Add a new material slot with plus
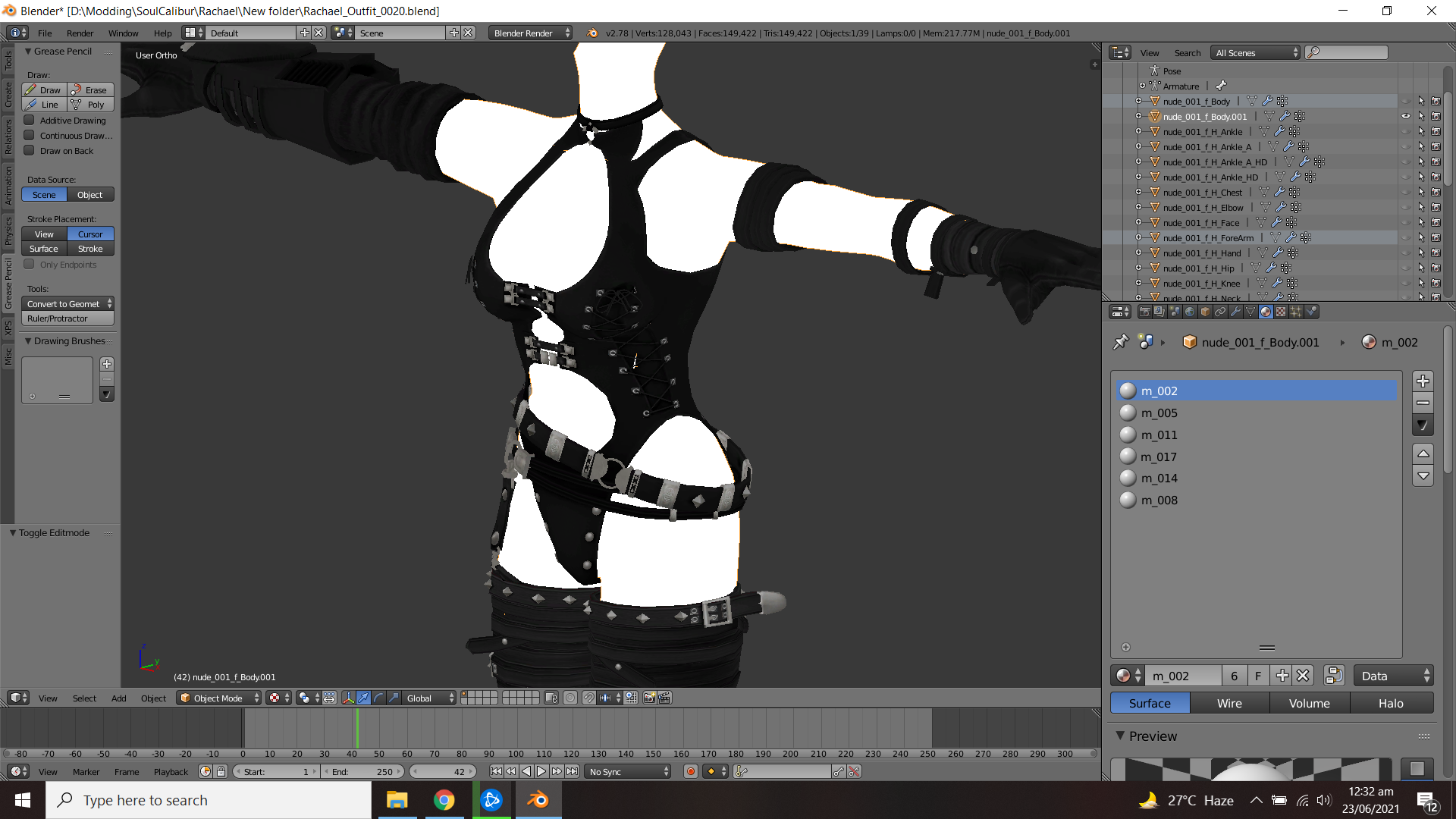1456x819 pixels. tap(1423, 381)
